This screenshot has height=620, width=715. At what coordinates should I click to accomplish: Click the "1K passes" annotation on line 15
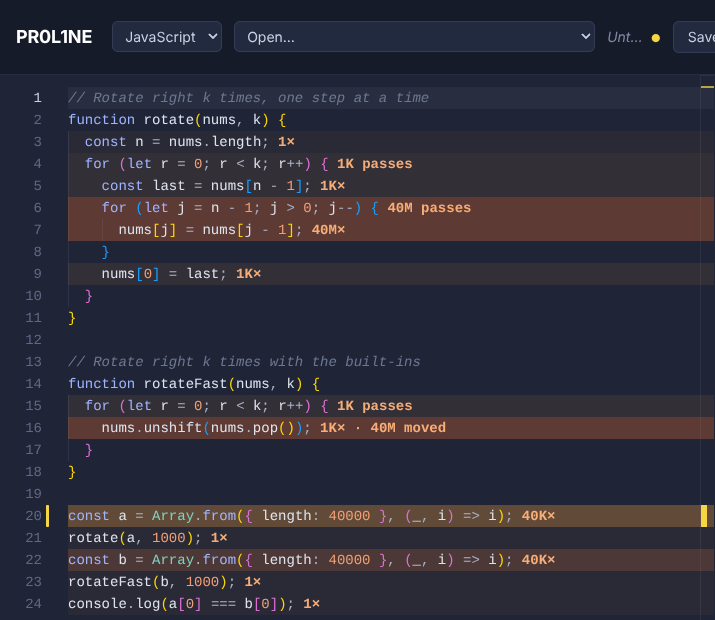tap(374, 406)
